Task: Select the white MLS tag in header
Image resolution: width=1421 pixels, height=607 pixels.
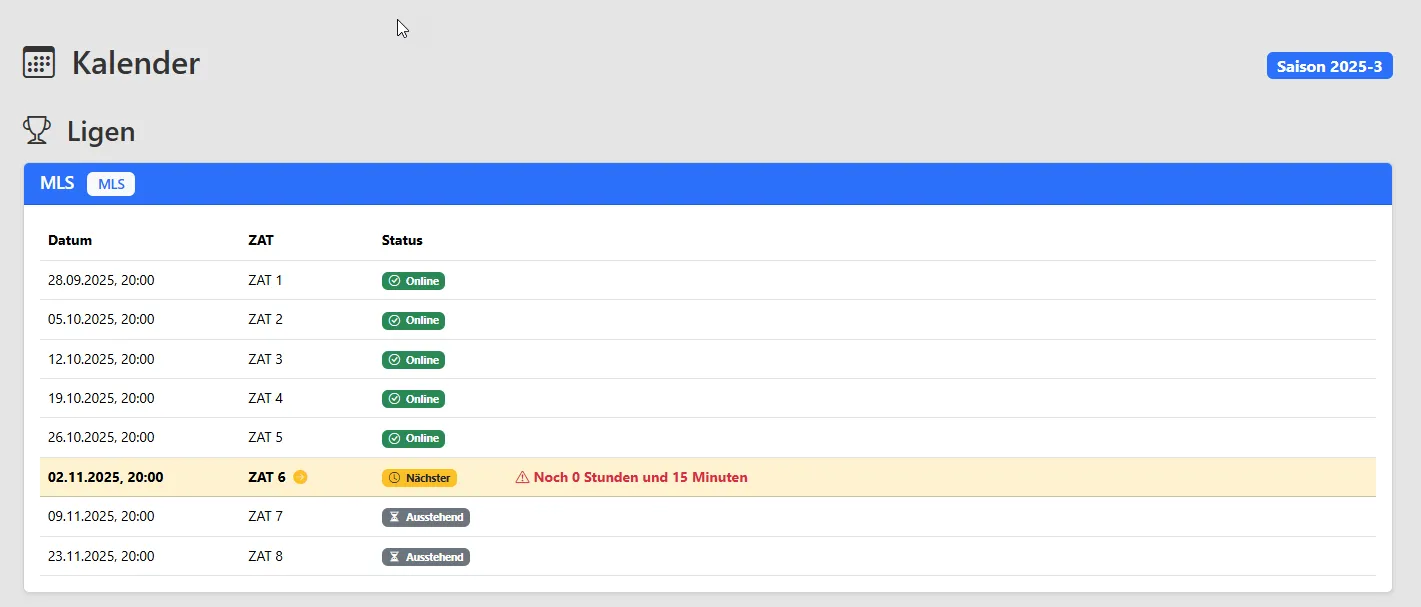Action: (111, 184)
